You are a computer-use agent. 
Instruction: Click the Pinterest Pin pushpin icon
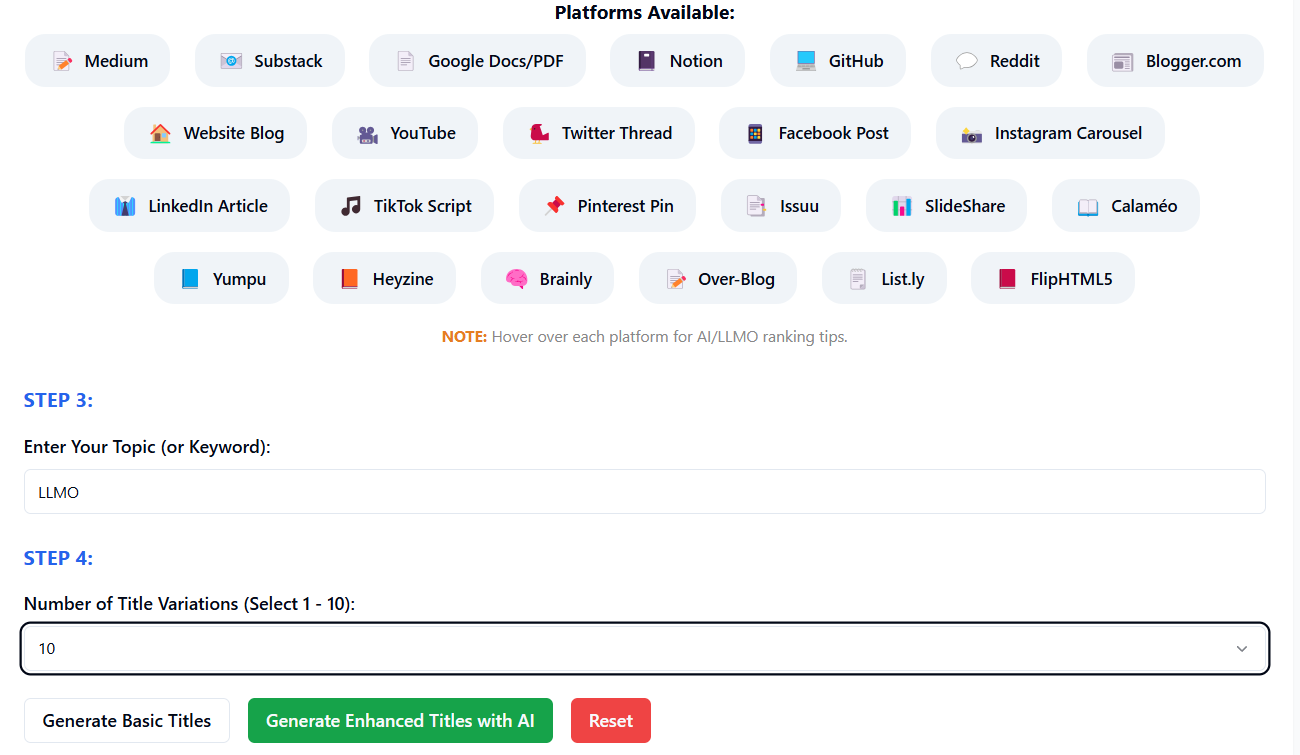point(554,206)
